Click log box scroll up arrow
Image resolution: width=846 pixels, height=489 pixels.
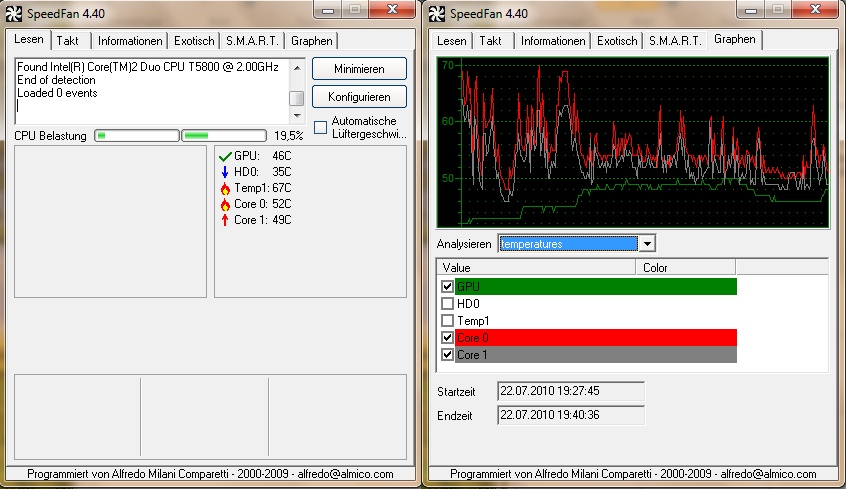(x=297, y=67)
